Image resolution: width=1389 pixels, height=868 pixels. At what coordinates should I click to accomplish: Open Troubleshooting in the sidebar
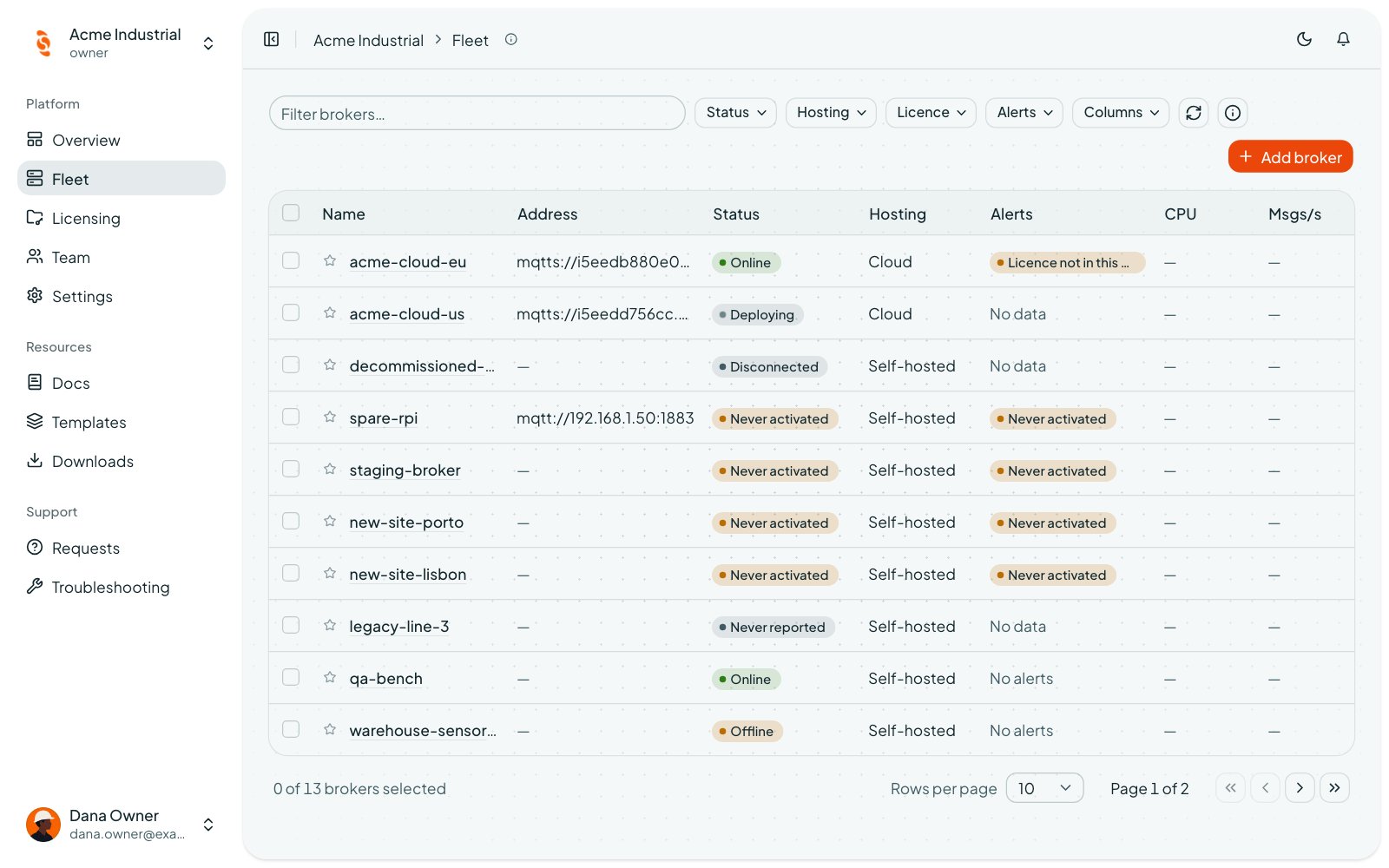(122, 587)
